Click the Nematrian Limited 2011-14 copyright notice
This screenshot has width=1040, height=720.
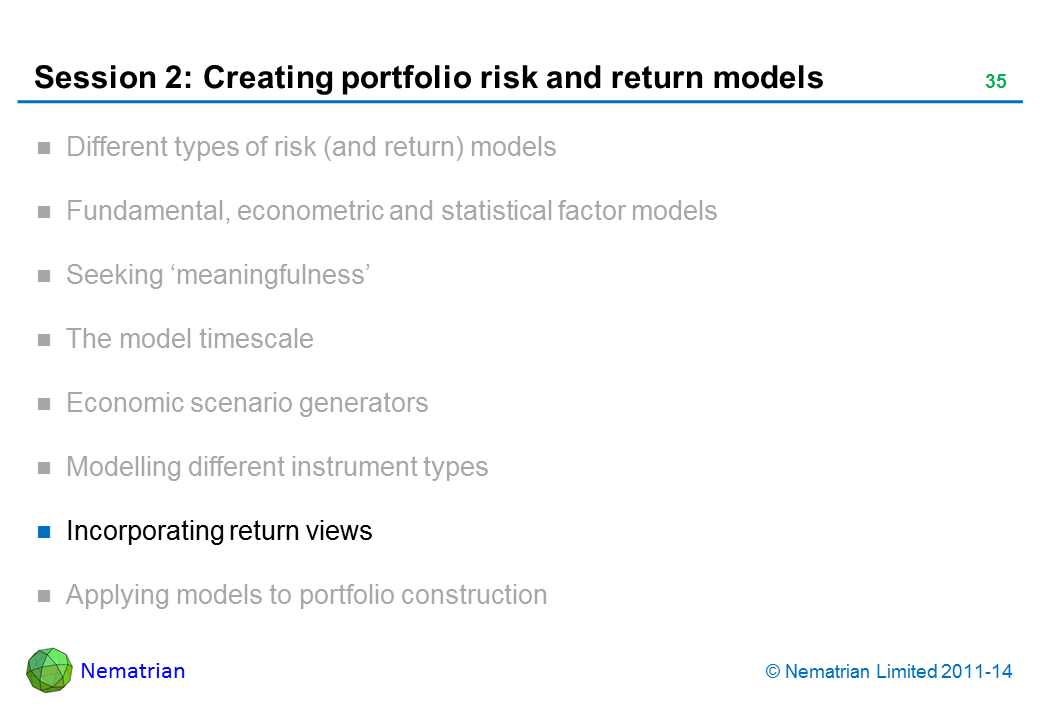889,672
